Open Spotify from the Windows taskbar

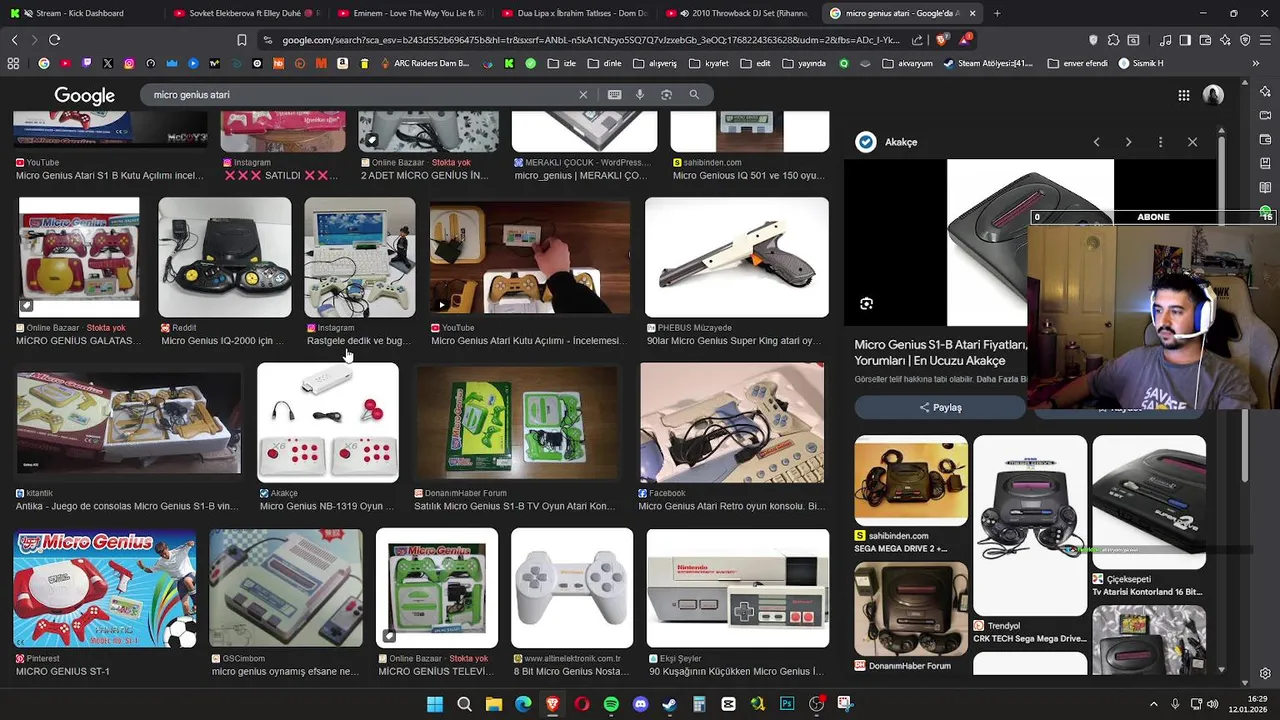(611, 704)
